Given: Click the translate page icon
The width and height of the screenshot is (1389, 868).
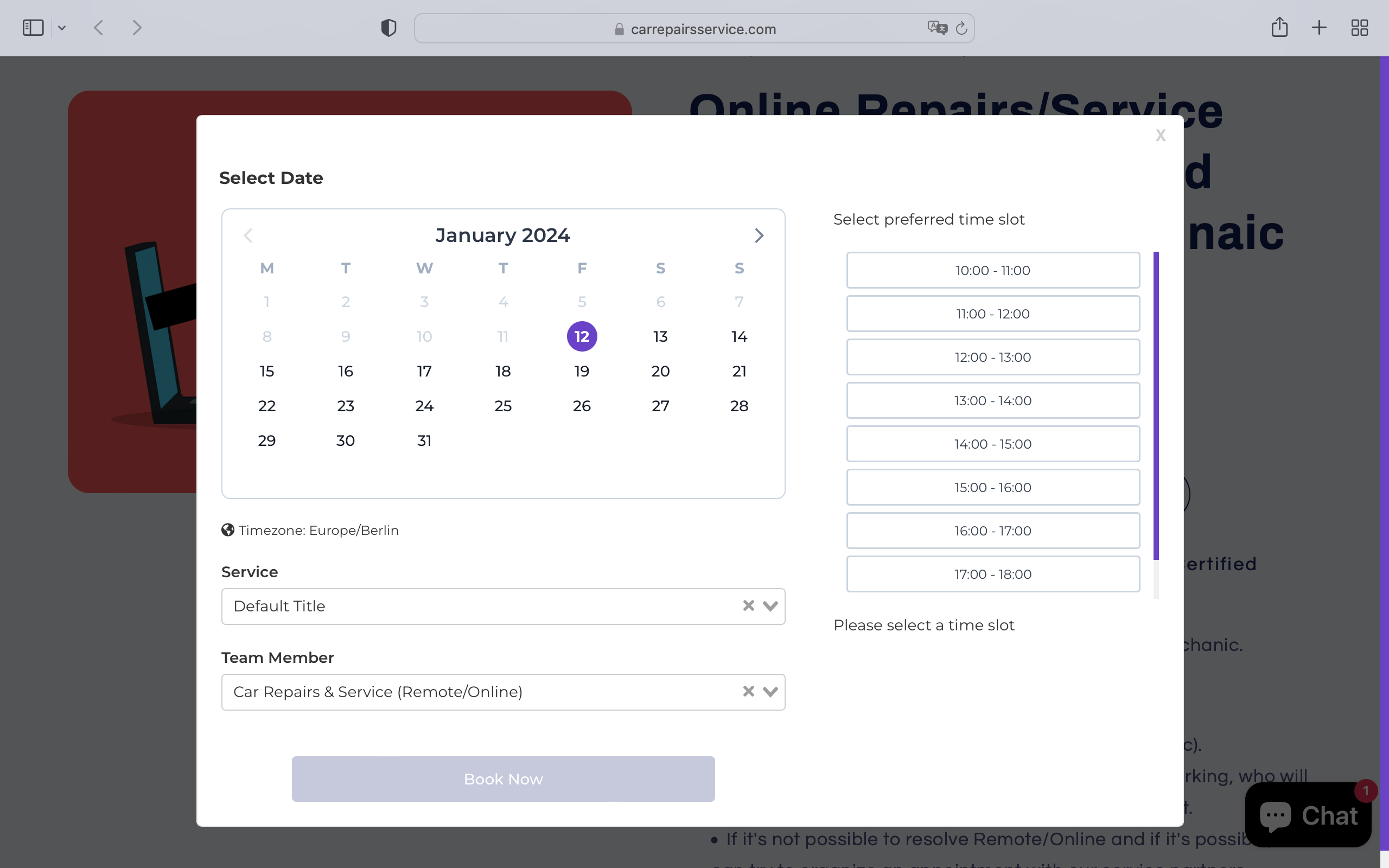Looking at the screenshot, I should point(936,28).
